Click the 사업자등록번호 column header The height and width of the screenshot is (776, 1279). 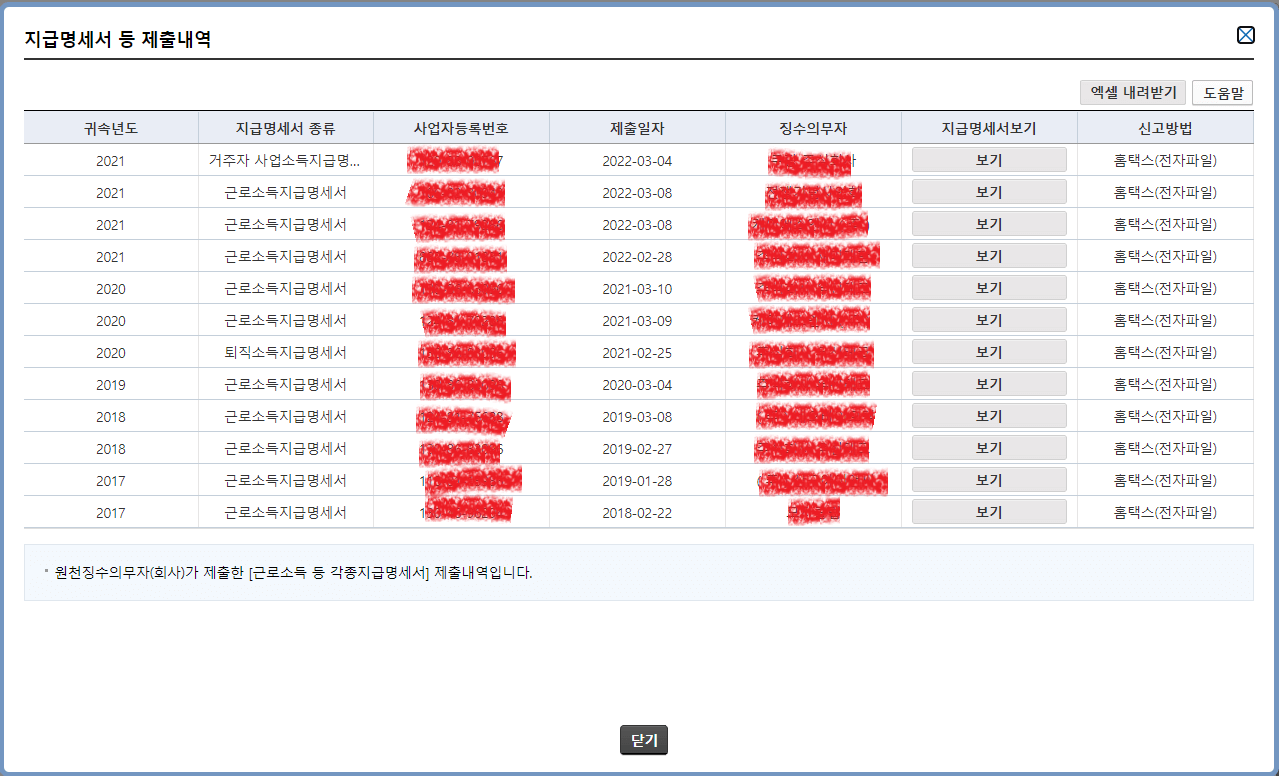(x=461, y=126)
